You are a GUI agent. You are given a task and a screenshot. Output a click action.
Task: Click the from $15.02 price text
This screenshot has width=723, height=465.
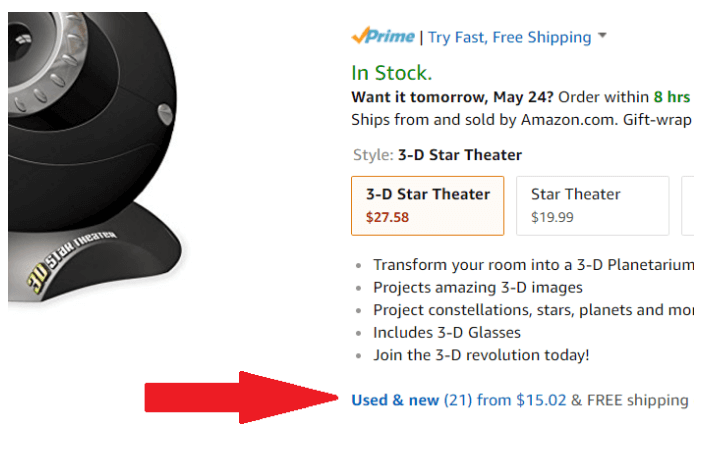click(522, 400)
